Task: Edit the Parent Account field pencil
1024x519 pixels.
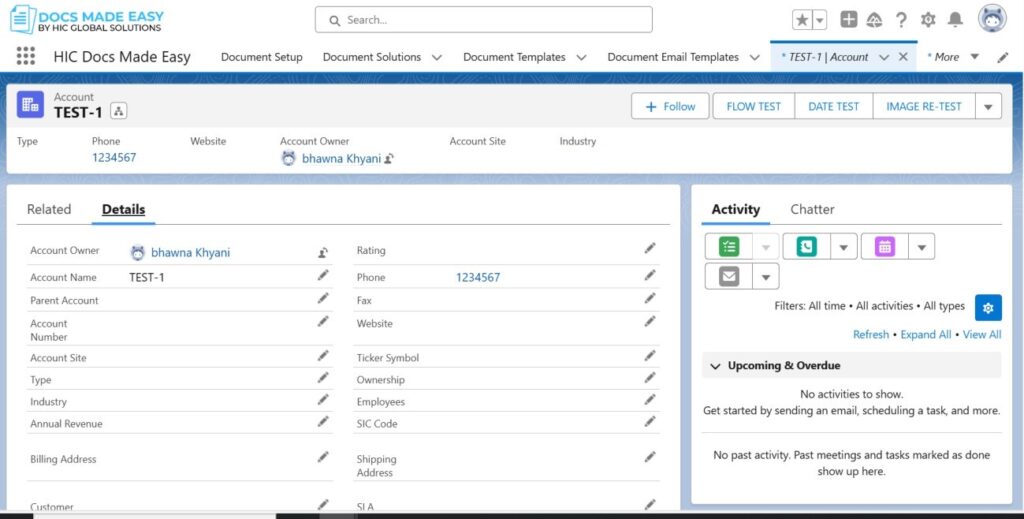Action: click(323, 298)
